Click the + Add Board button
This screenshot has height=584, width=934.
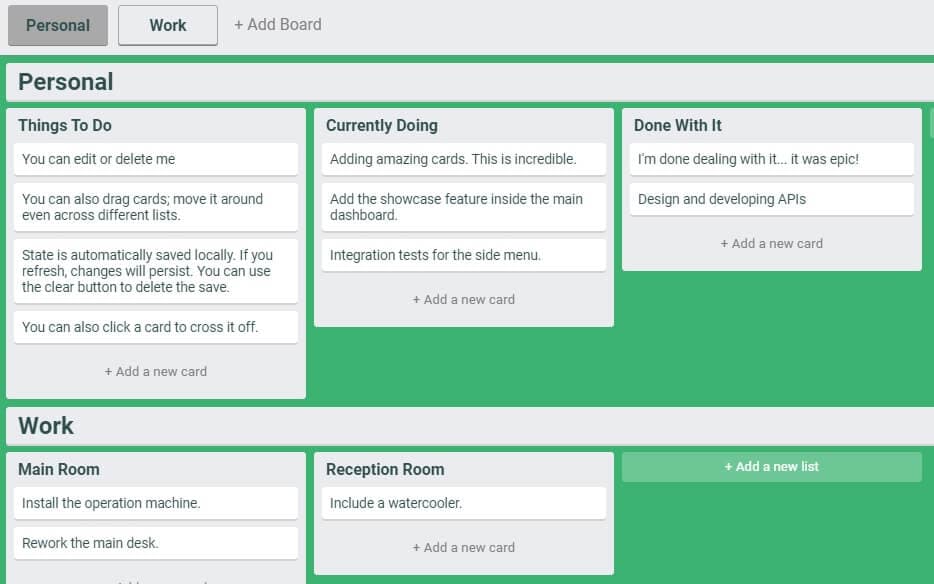278,24
